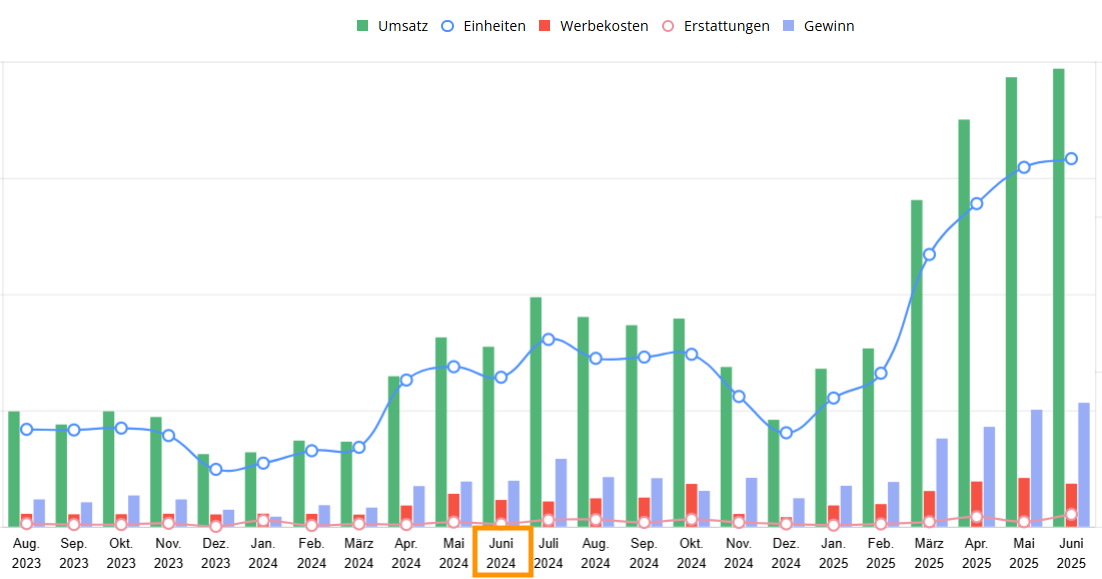Click the Aug. 2023 x-axis label
Image resolution: width=1102 pixels, height=579 pixels.
pos(26,553)
